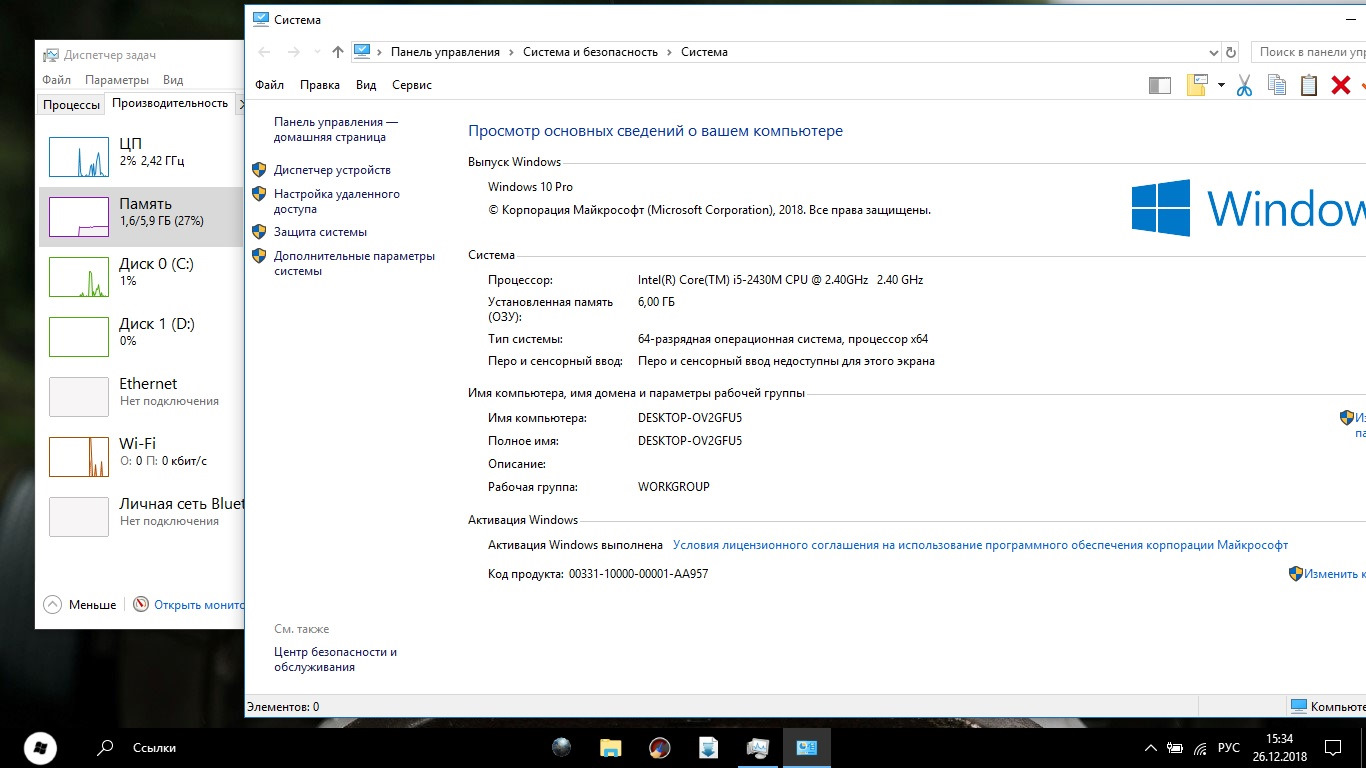Image resolution: width=1366 pixels, height=768 pixels.
Task: Open Центр безопасности и обслуживания link
Action: point(335,659)
